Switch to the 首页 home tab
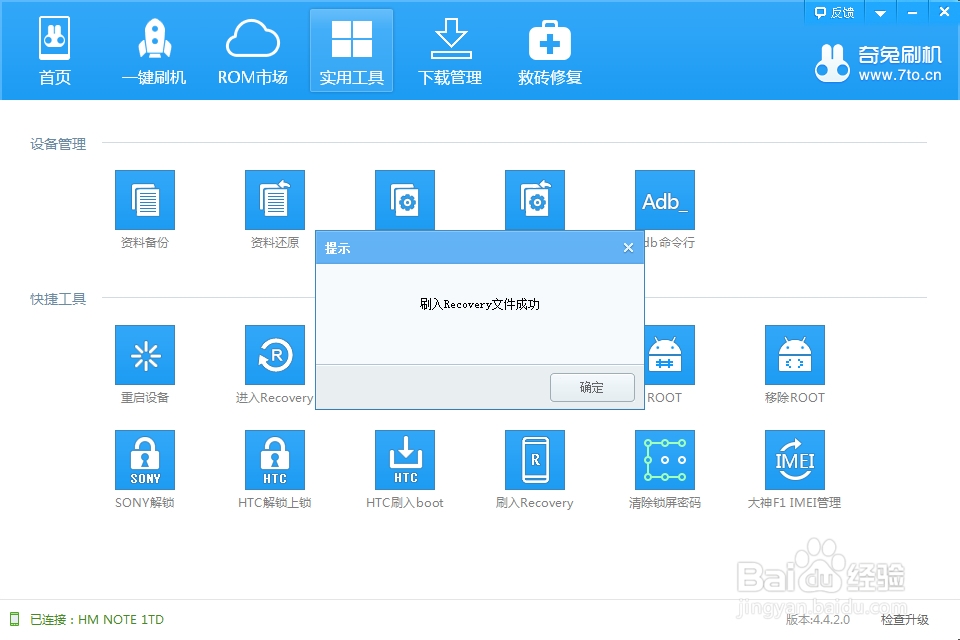The height and width of the screenshot is (640, 960). [55, 48]
